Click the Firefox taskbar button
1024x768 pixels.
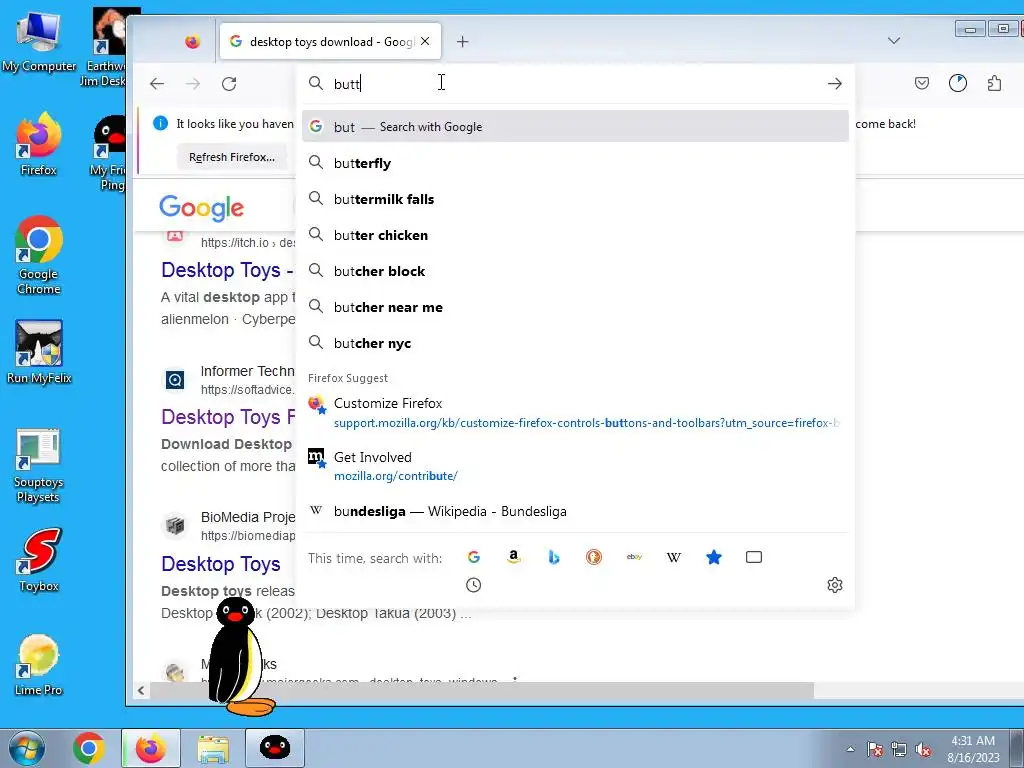tap(151, 748)
